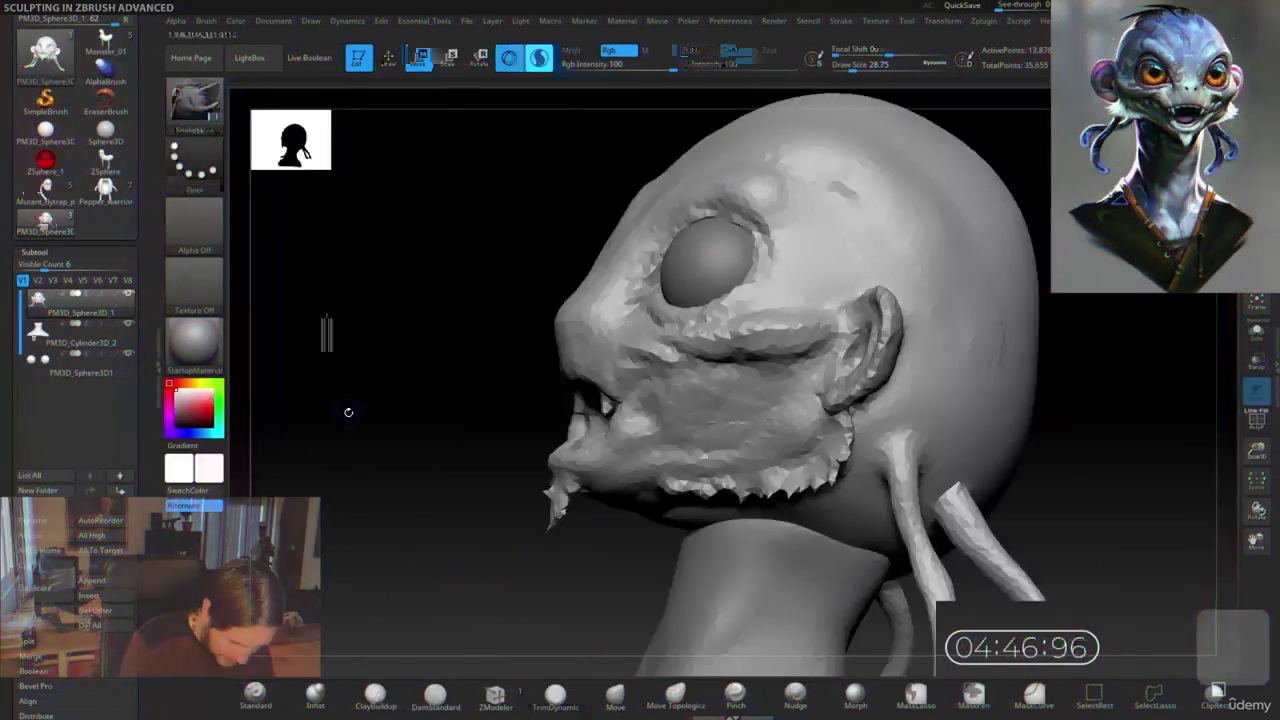
Task: Choose the EraserBrush tool
Action: (105, 101)
